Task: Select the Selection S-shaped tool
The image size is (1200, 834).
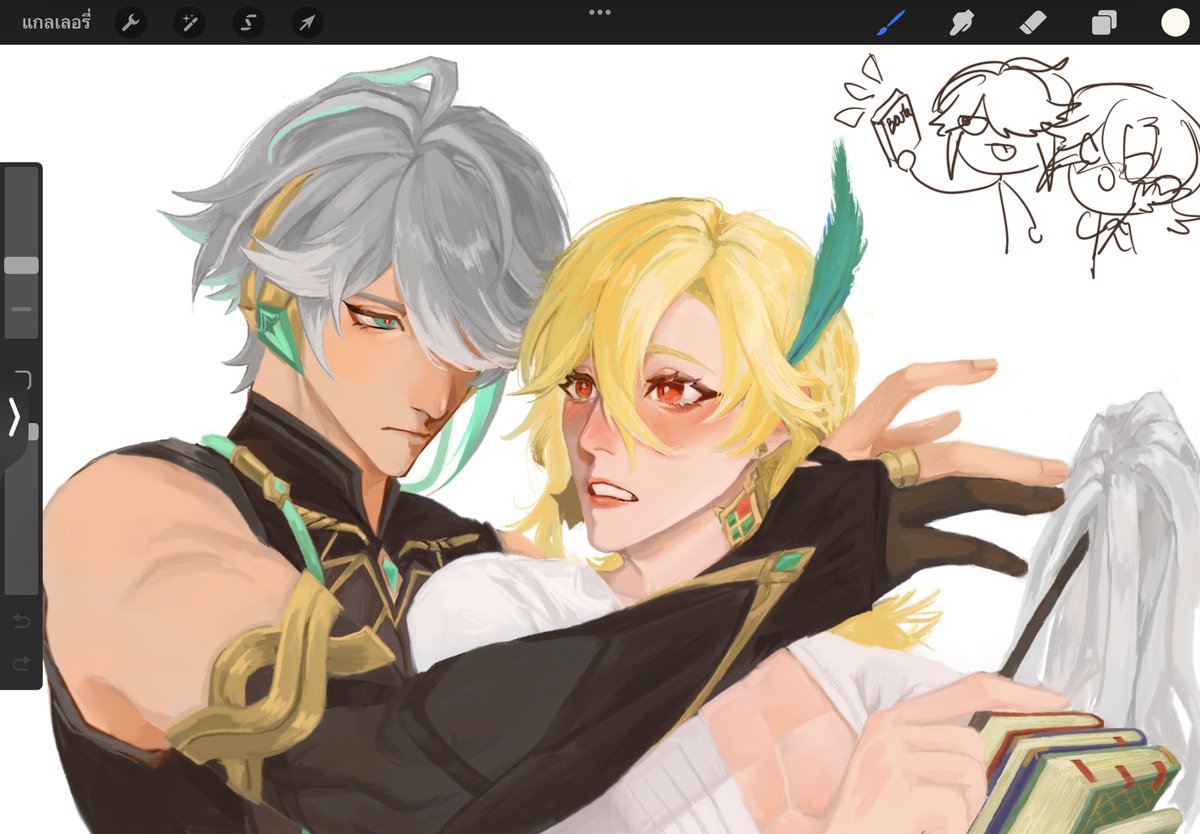Action: (x=248, y=22)
